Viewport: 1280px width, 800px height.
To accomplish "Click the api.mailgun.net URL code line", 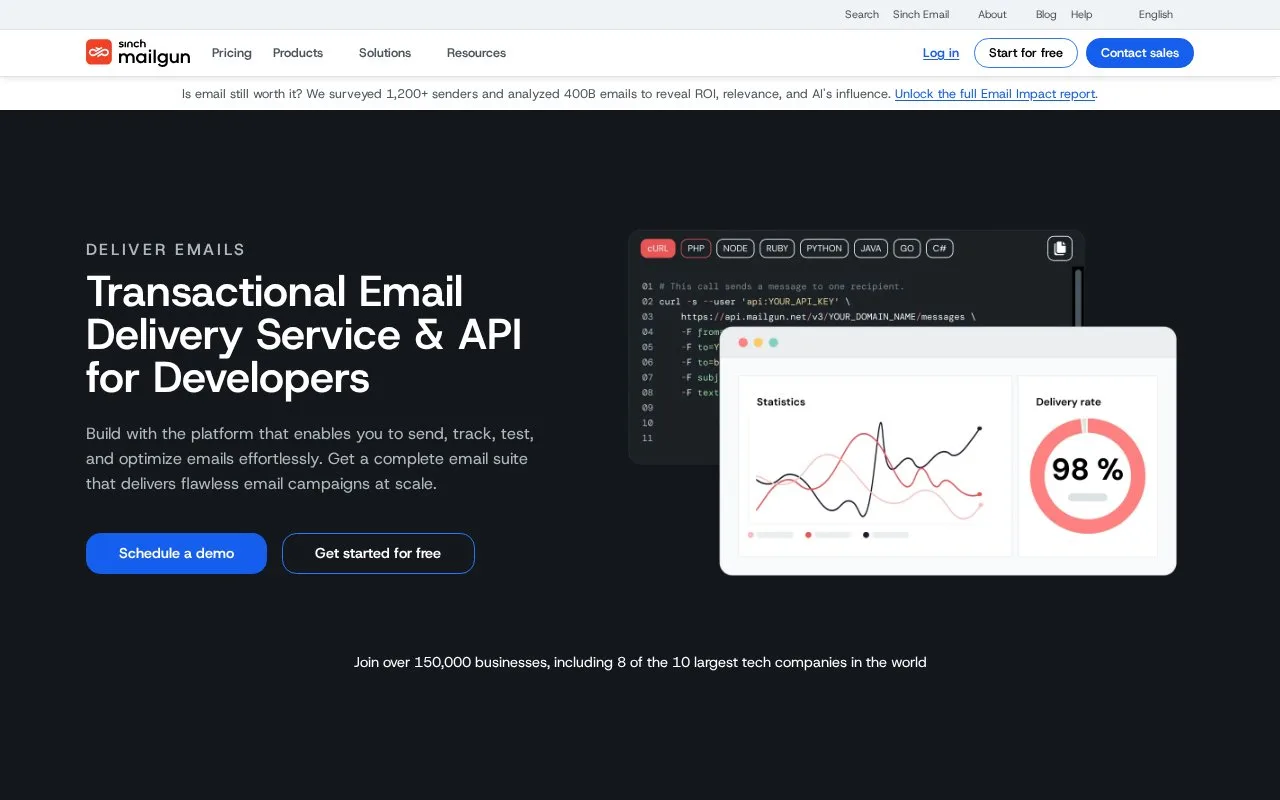I will point(828,317).
